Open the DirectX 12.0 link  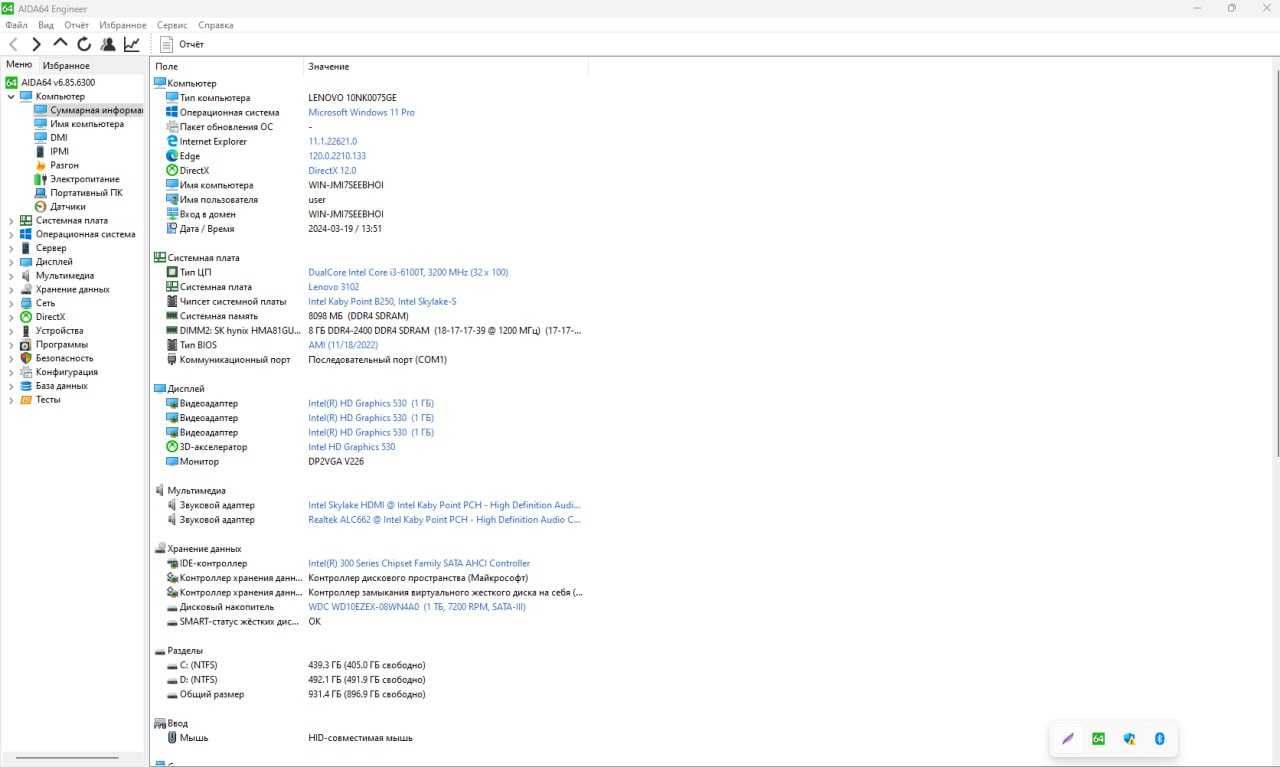[332, 170]
